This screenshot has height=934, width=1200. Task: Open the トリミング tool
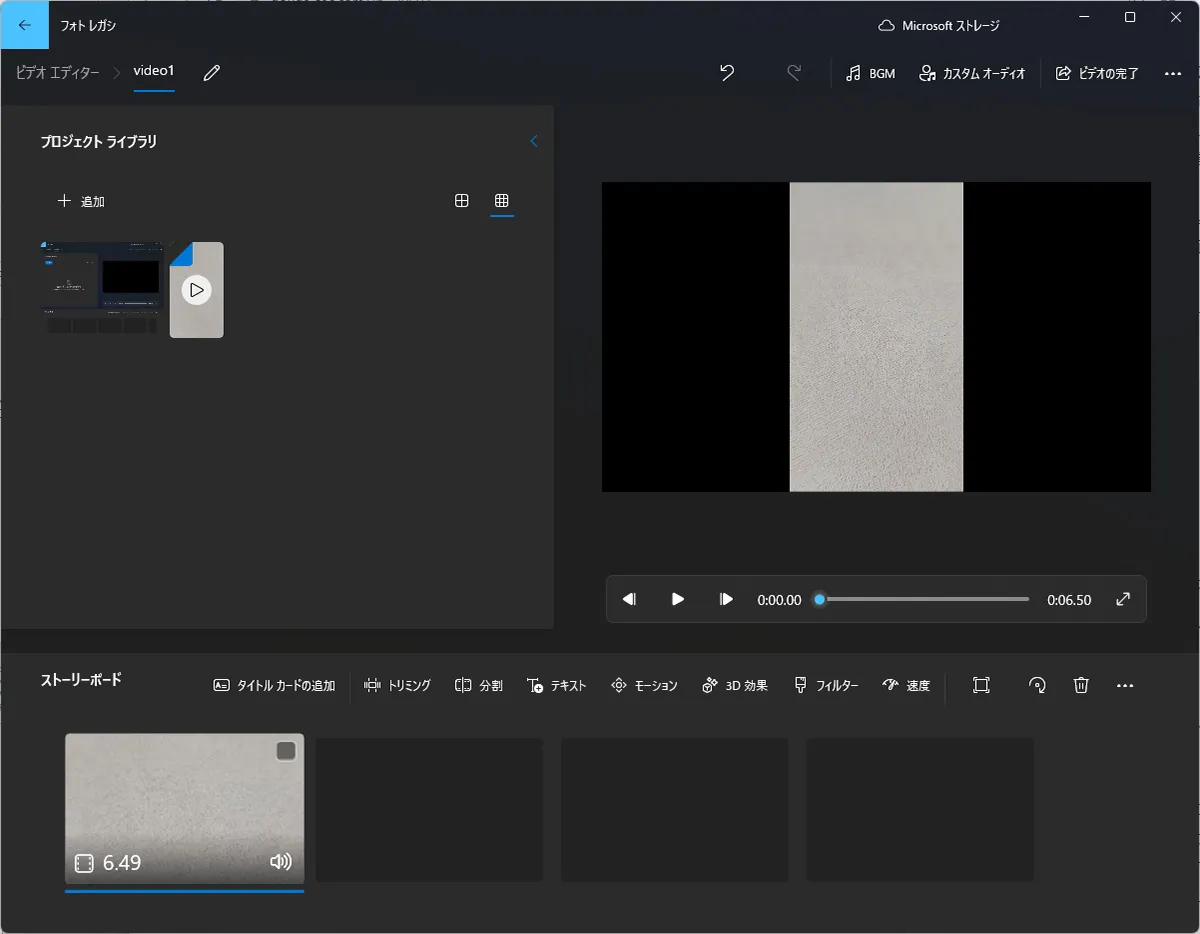tap(397, 685)
